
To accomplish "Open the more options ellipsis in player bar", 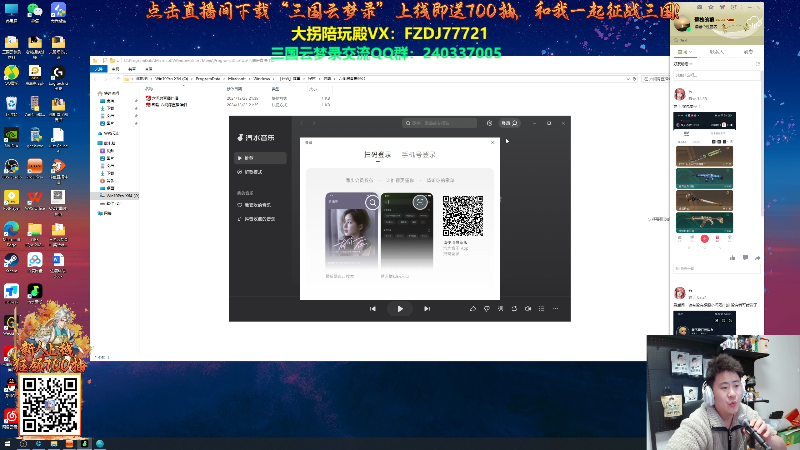I will (556, 309).
